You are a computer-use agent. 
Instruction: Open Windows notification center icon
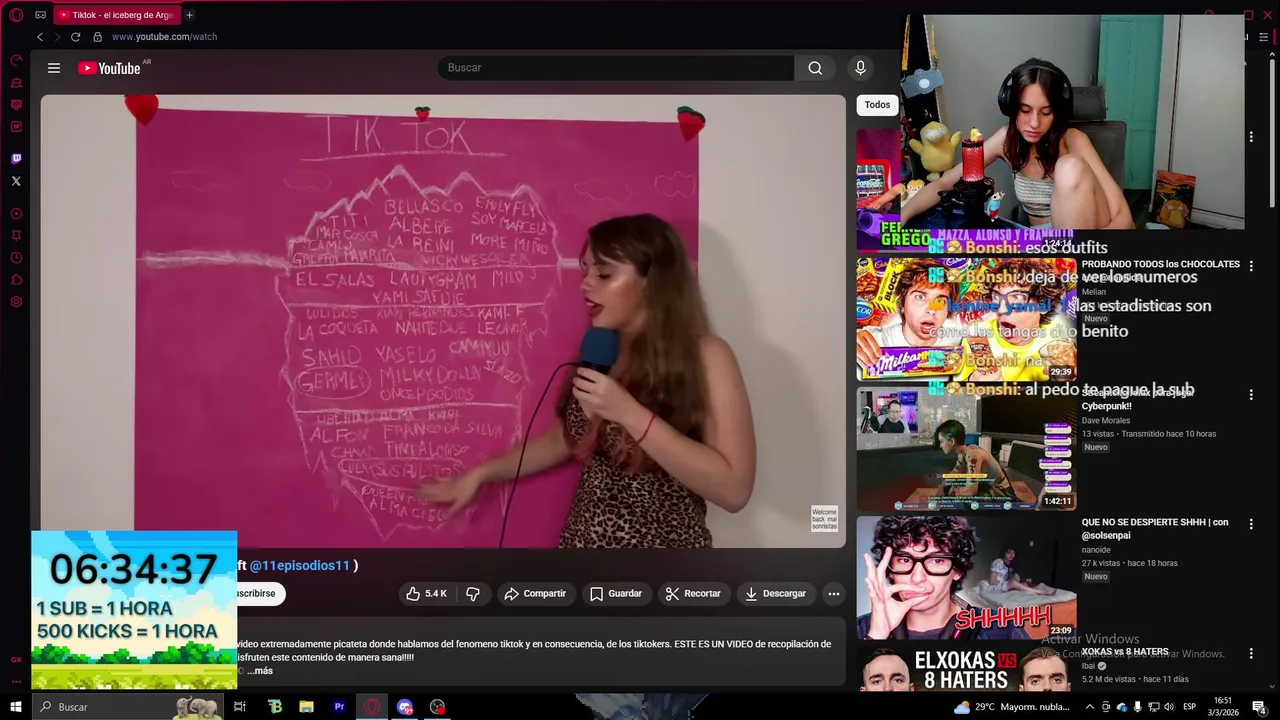coord(1259,707)
